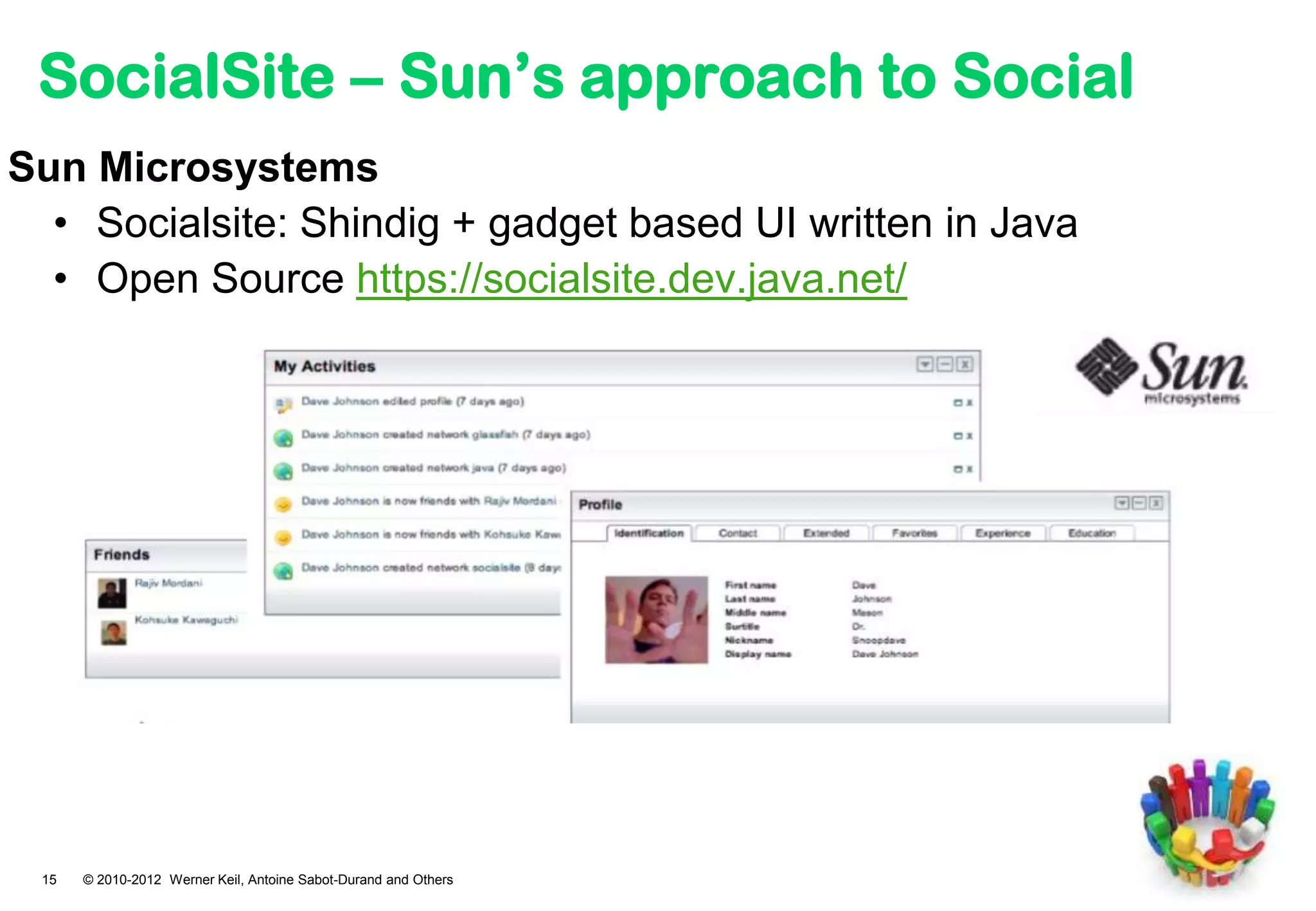
Task: Collapse the My Activities gadget with minimize
Action: pyautogui.click(x=945, y=365)
